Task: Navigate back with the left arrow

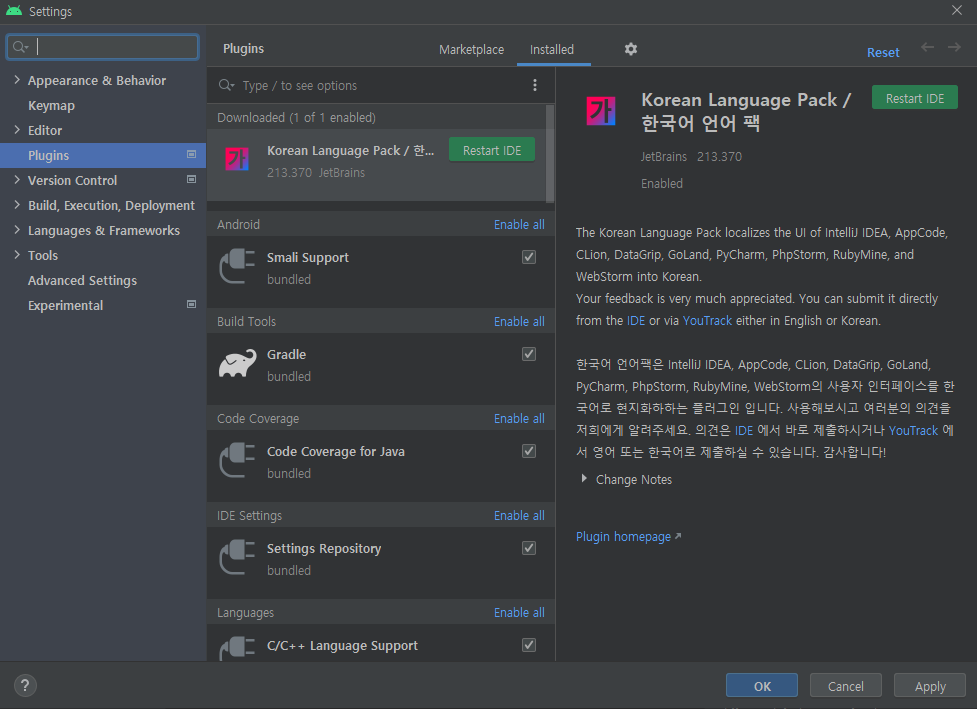Action: click(x=927, y=47)
